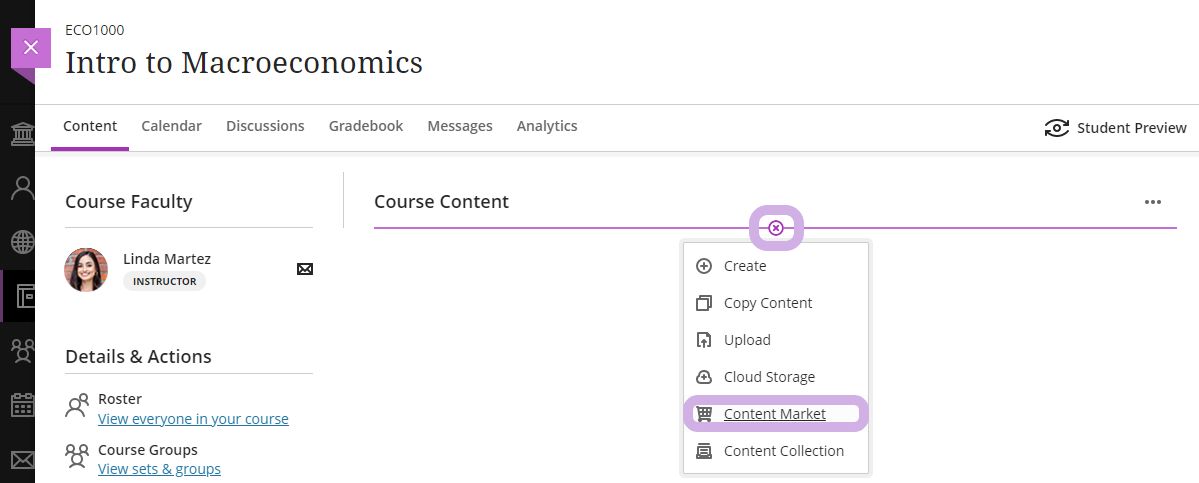Choose Copy Content in the menu
1199x483 pixels.
[x=767, y=303]
